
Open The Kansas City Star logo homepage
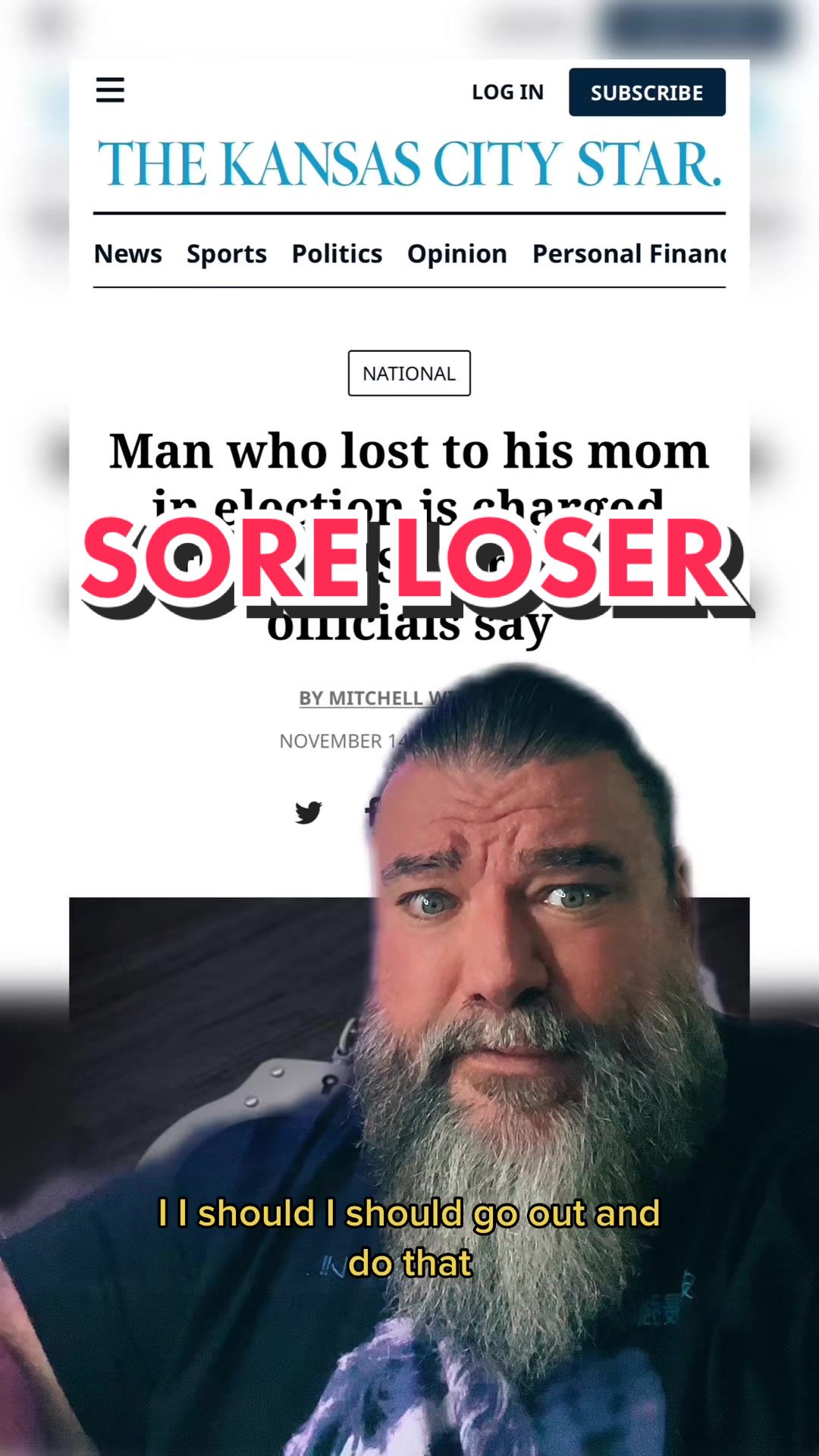click(x=409, y=164)
